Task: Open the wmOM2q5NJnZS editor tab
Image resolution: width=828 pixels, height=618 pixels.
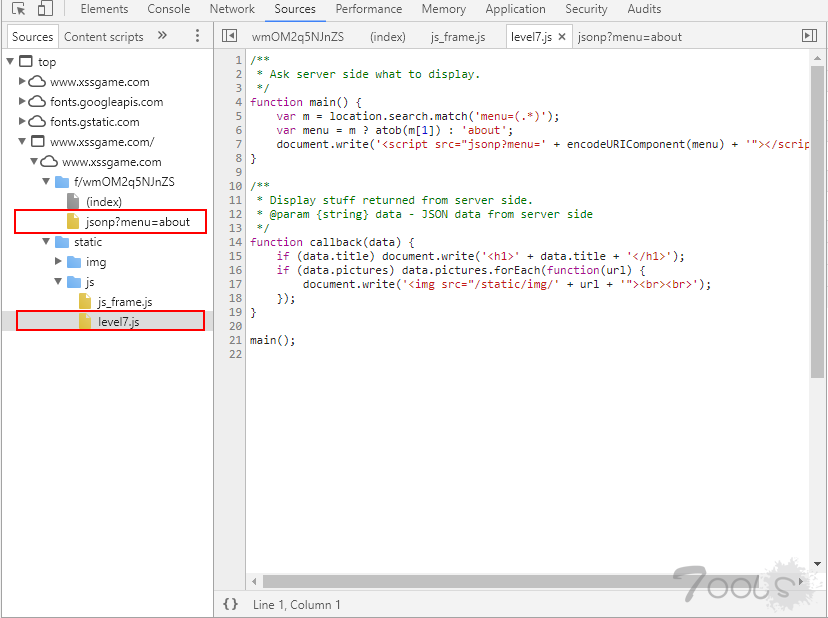Action: pyautogui.click(x=297, y=37)
